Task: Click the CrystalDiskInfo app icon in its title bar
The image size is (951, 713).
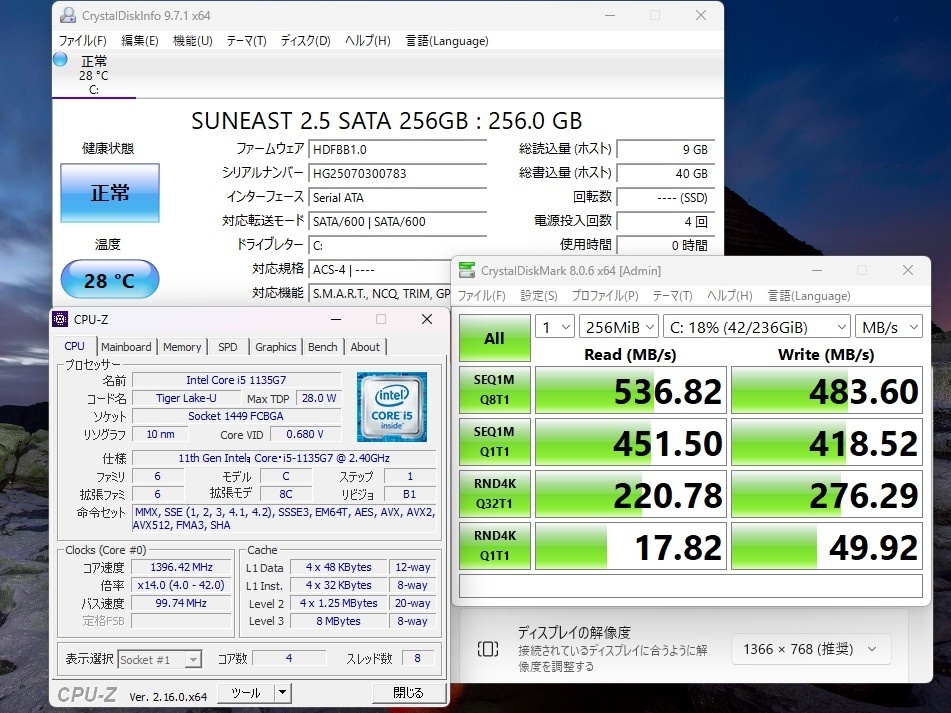Action: [x=68, y=15]
